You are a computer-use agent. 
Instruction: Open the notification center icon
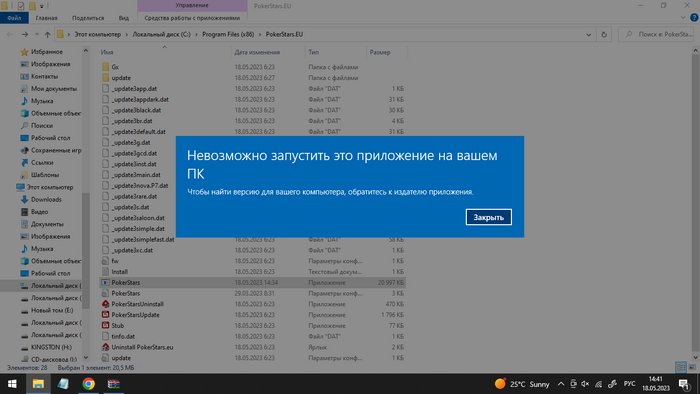[x=684, y=384]
